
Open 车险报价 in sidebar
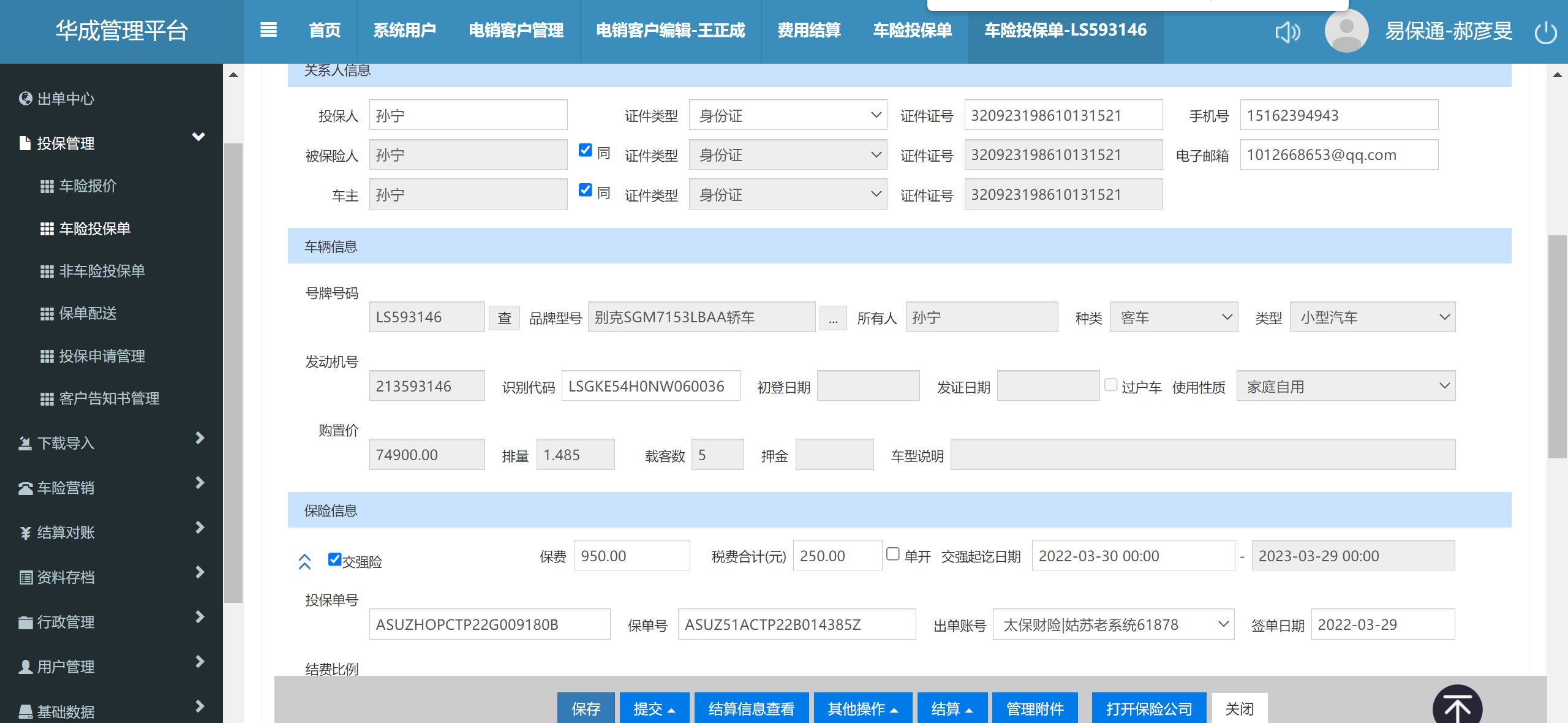[88, 186]
